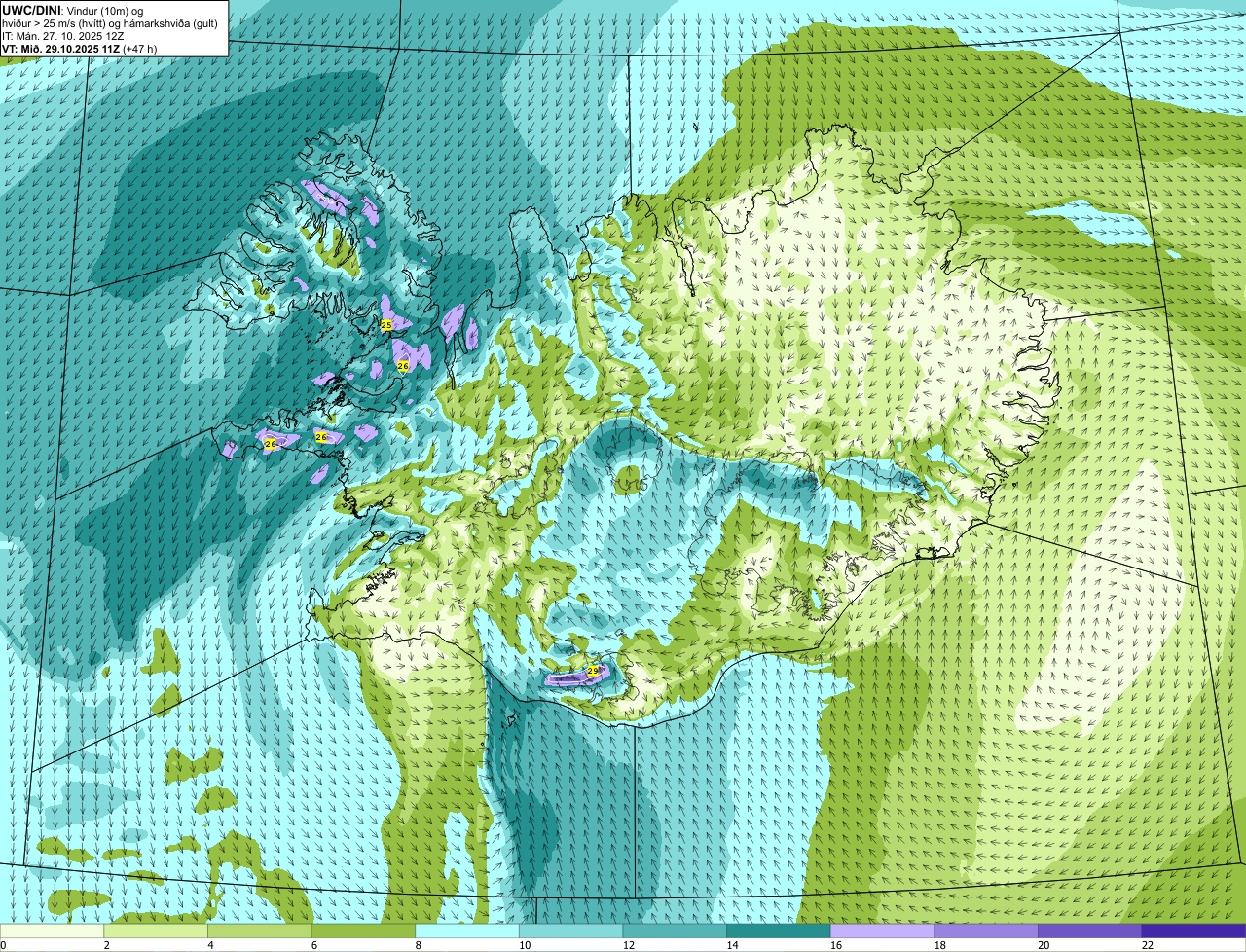This screenshot has width=1246, height=952.
Task: Select the 2–4 m/s legend color segment
Action: click(156, 932)
